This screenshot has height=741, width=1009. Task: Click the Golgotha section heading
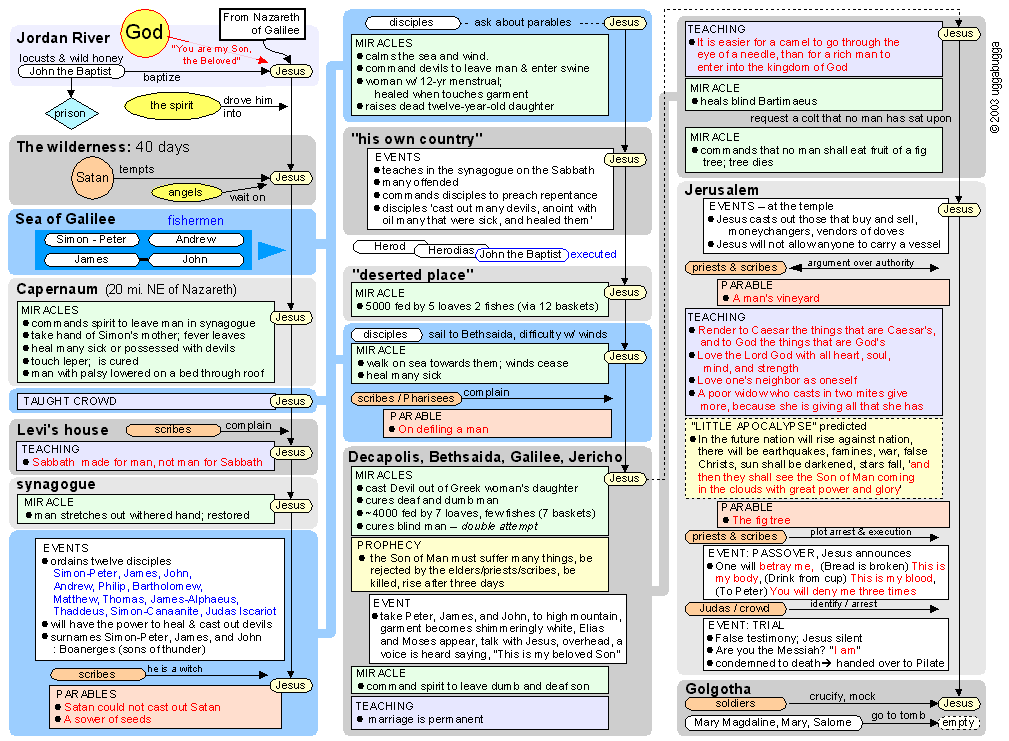(x=718, y=689)
